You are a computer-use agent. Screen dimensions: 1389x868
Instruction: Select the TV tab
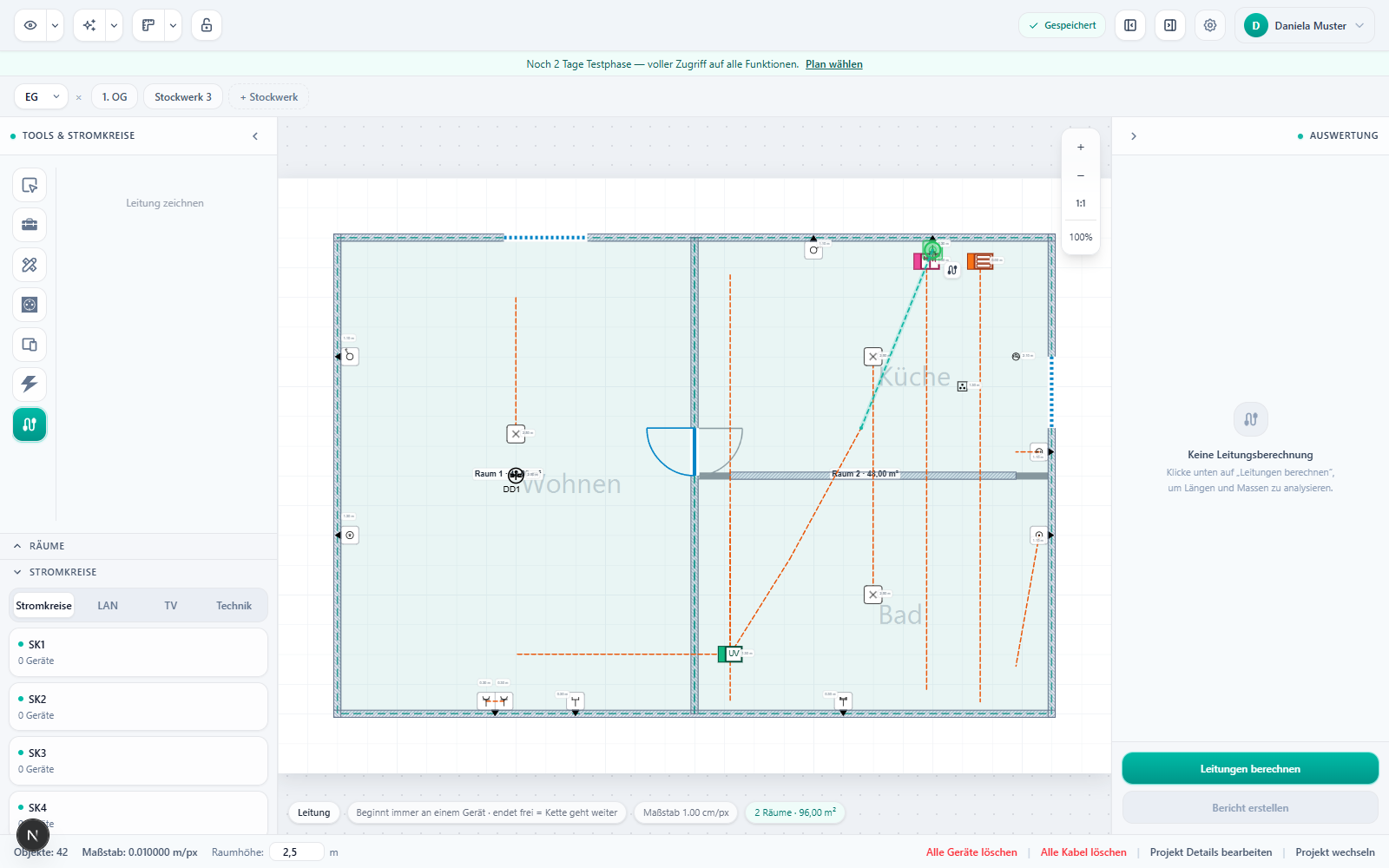[171, 606]
